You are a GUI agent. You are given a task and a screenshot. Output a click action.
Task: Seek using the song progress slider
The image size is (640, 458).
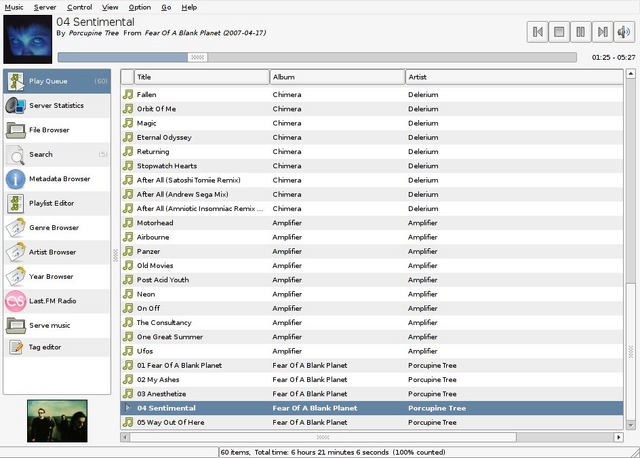[317, 57]
